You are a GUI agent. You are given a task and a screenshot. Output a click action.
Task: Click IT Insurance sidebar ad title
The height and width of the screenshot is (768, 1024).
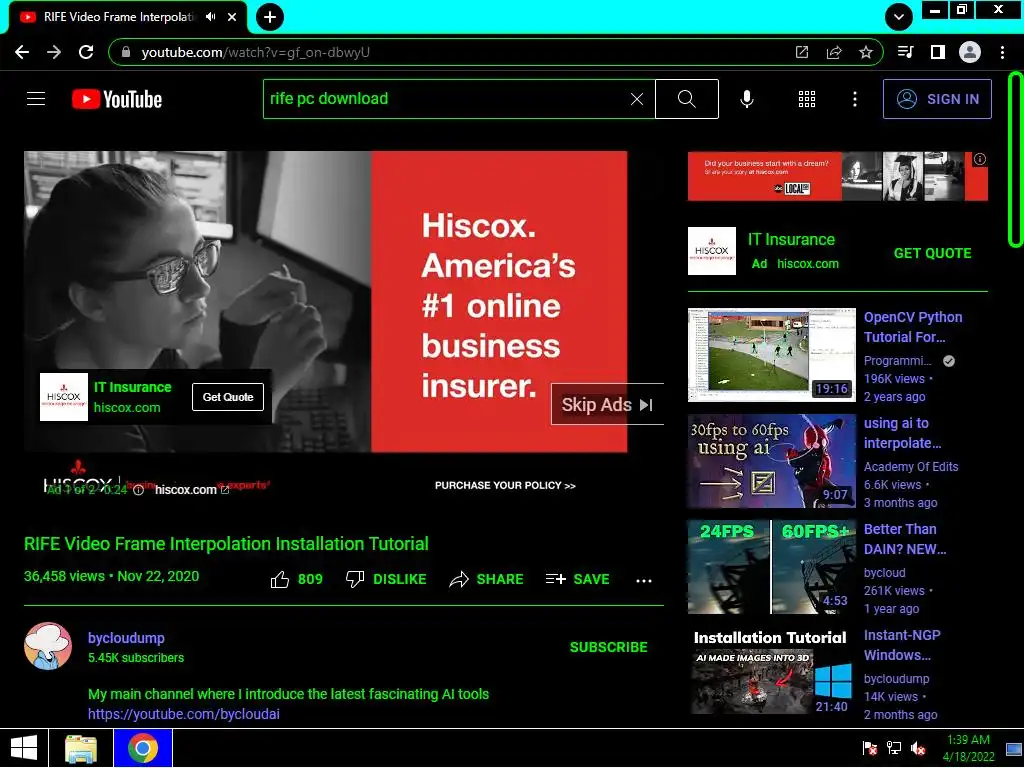point(792,240)
